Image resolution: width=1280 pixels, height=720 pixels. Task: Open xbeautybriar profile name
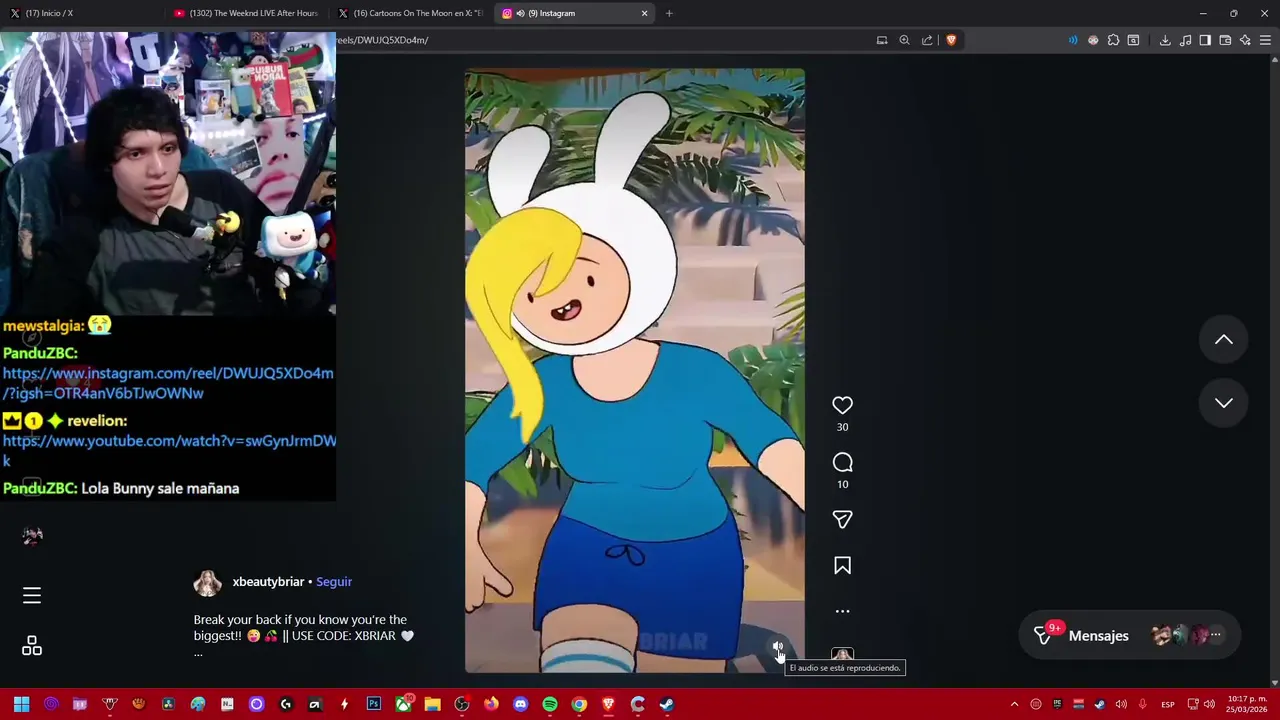pyautogui.click(x=268, y=582)
